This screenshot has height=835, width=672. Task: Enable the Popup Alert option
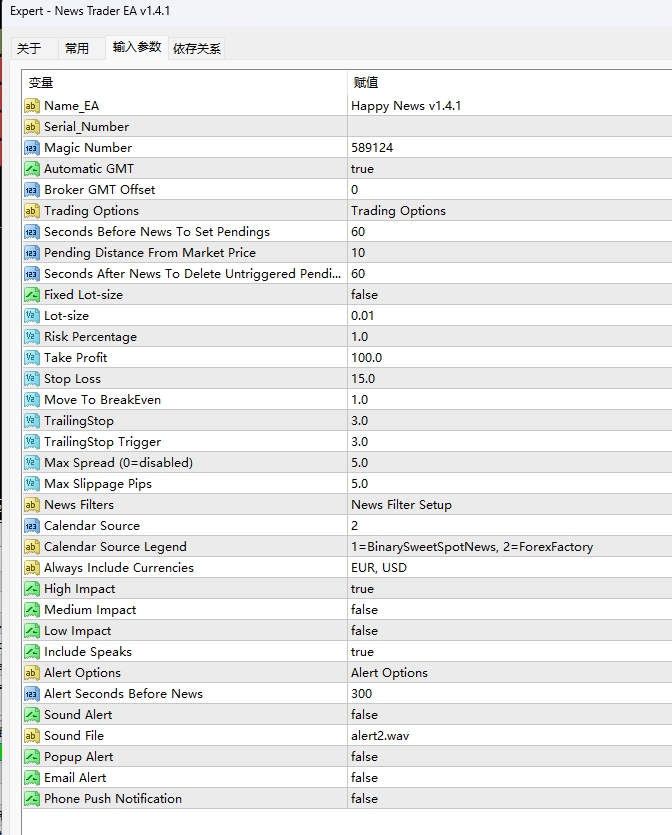coord(450,756)
